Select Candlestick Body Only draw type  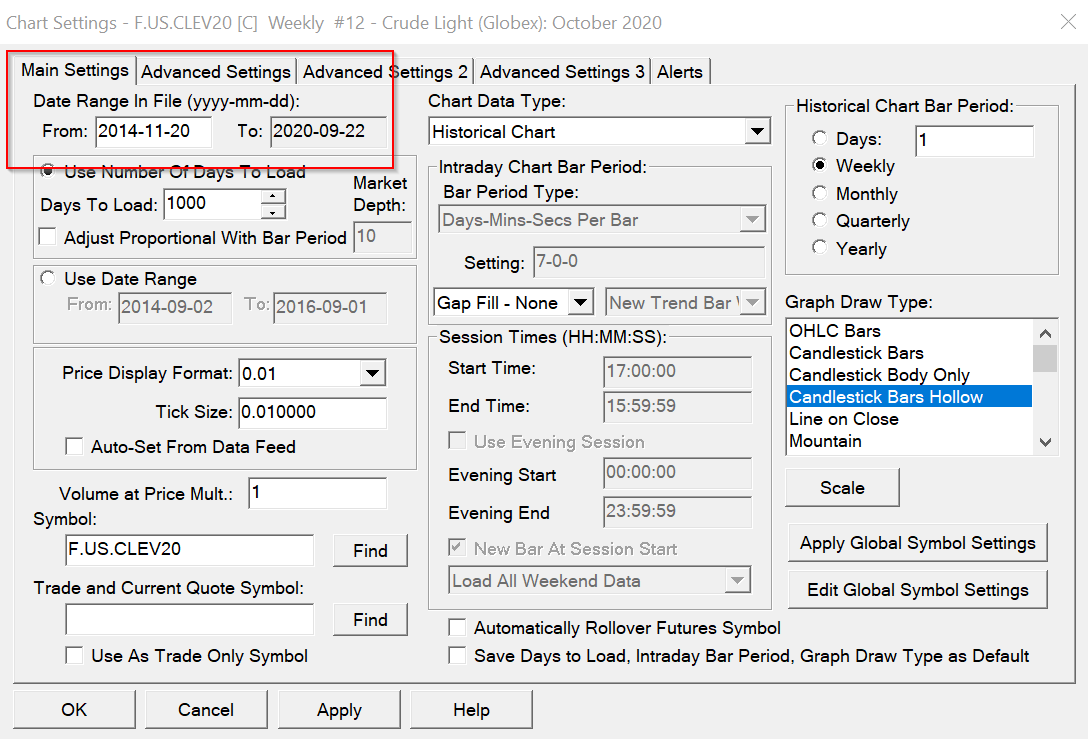click(909, 375)
